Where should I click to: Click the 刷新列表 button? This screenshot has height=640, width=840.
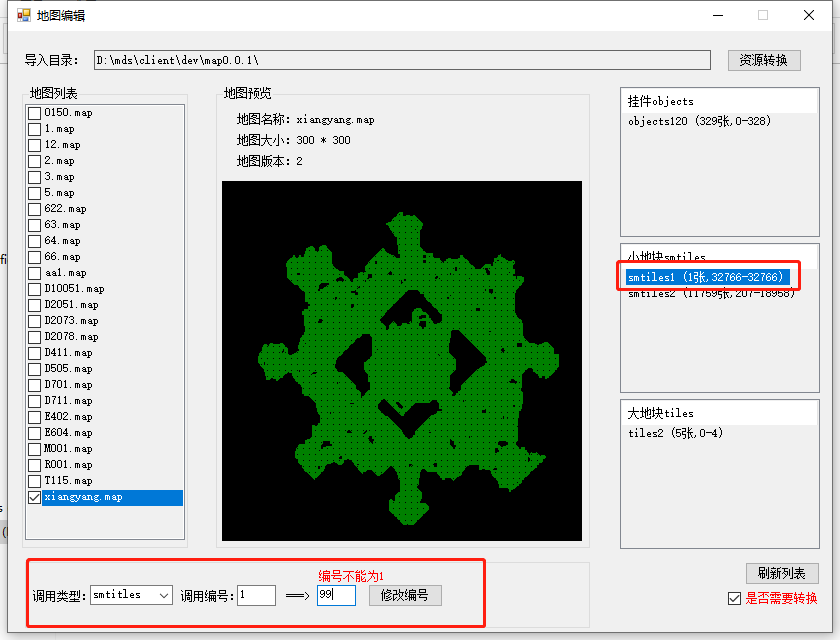[781, 574]
